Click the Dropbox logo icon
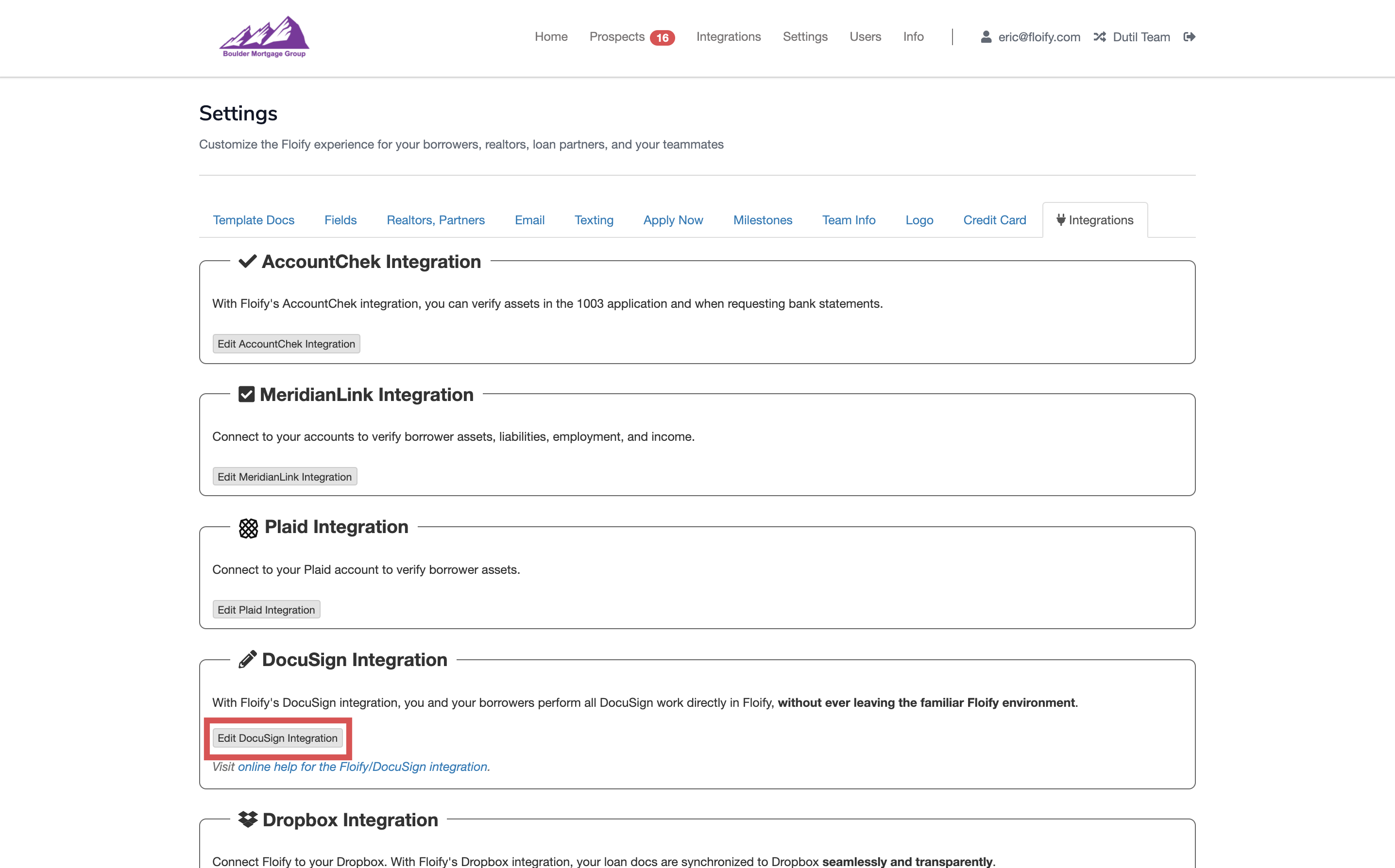The height and width of the screenshot is (868, 1395). pyautogui.click(x=248, y=819)
